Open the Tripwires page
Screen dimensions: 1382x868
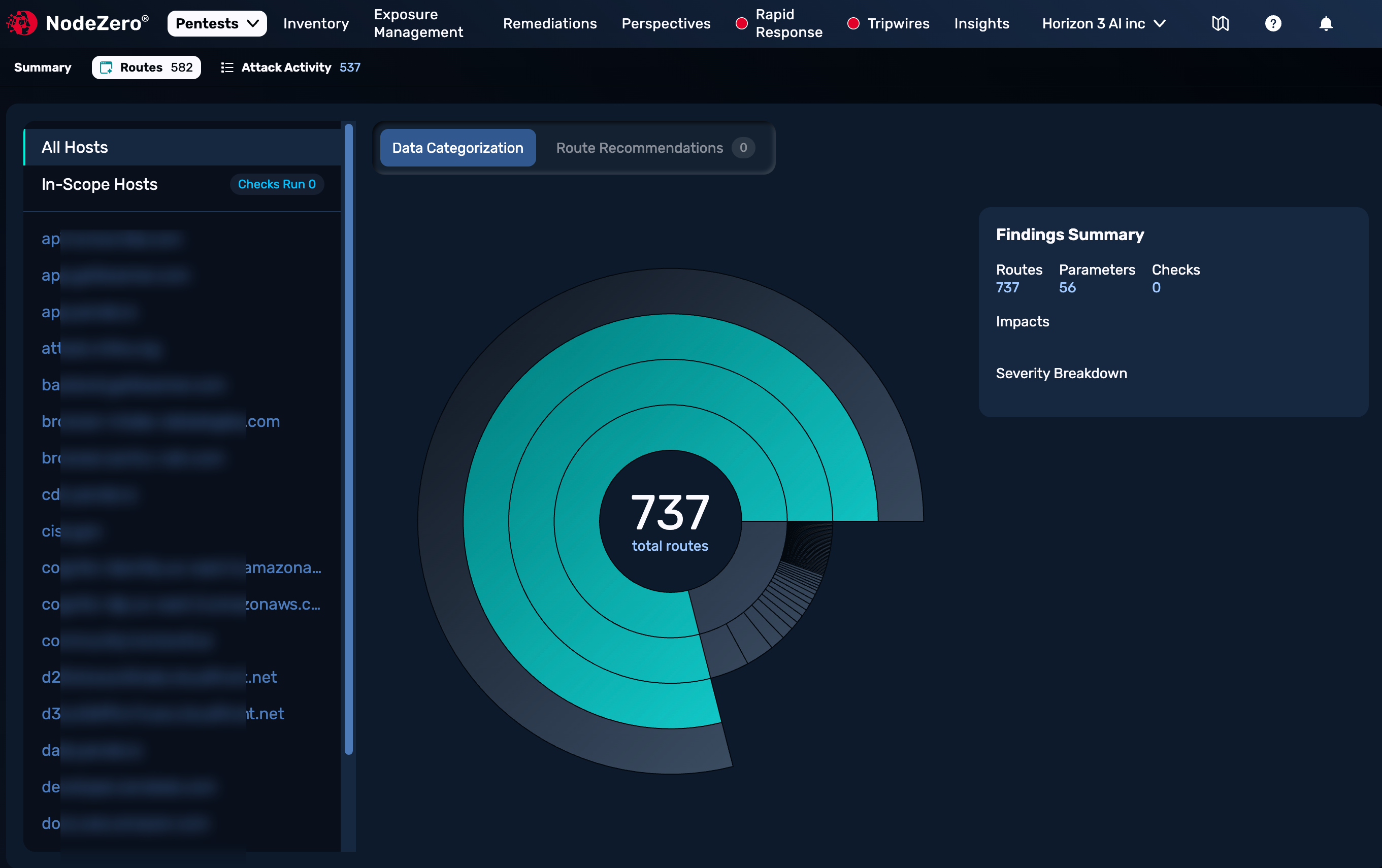click(x=889, y=23)
